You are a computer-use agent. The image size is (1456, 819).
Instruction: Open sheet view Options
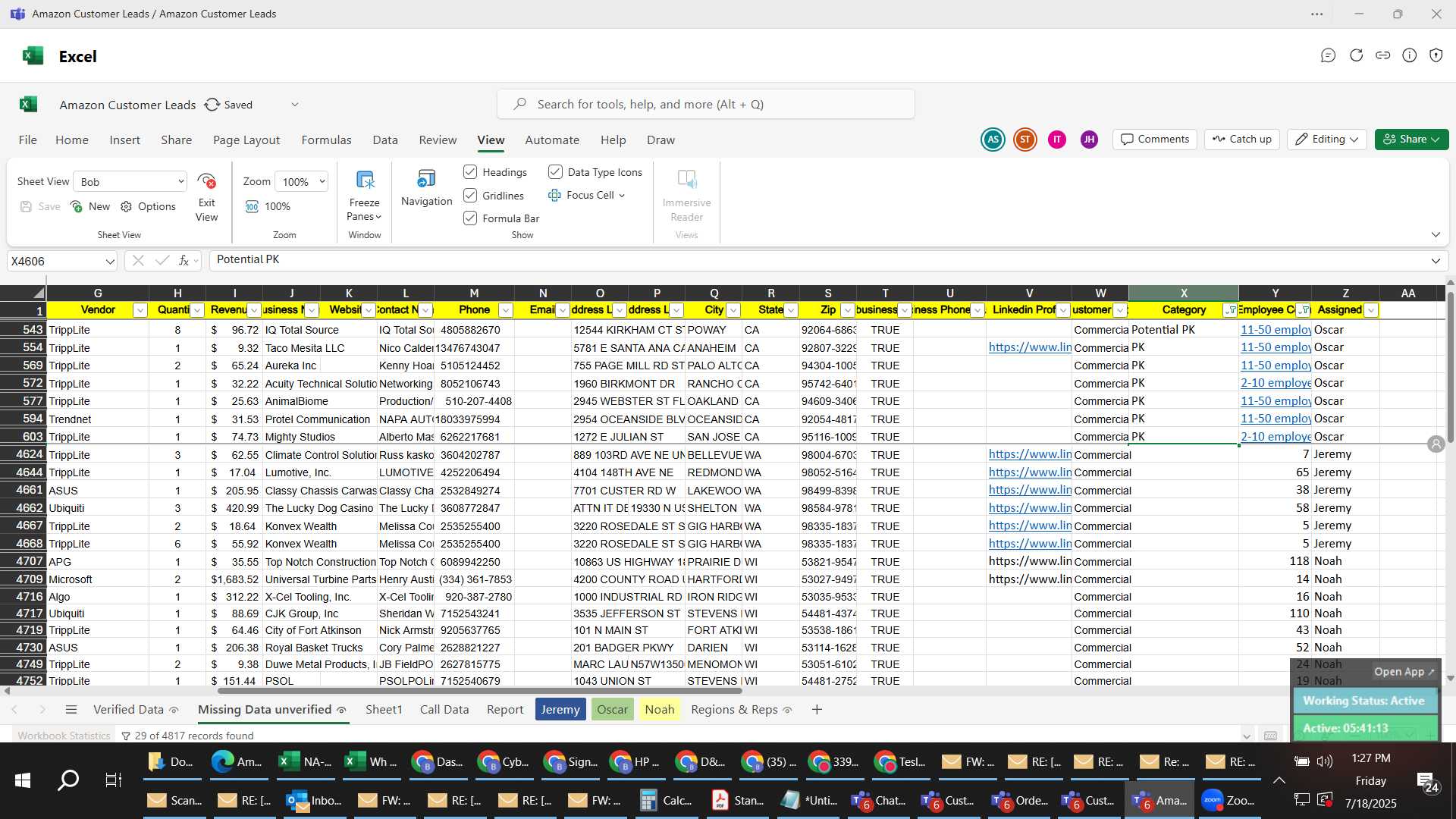148,206
